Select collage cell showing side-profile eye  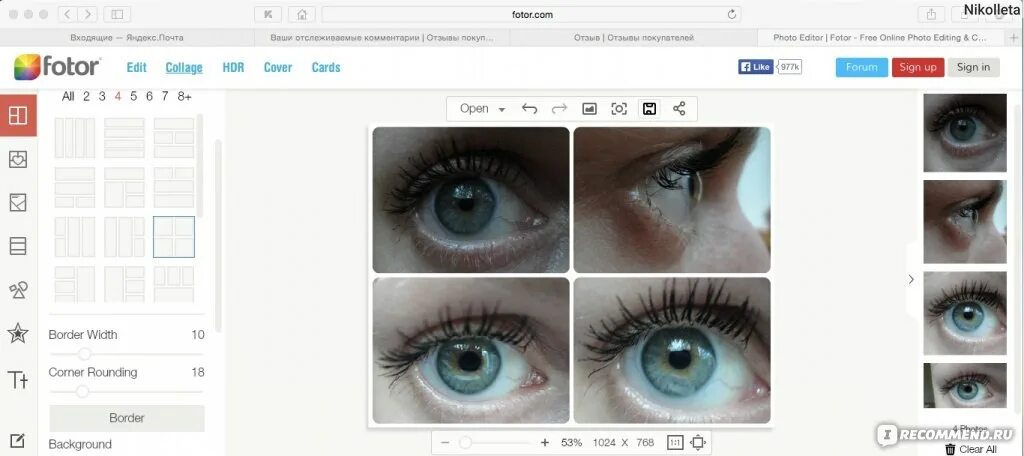672,200
